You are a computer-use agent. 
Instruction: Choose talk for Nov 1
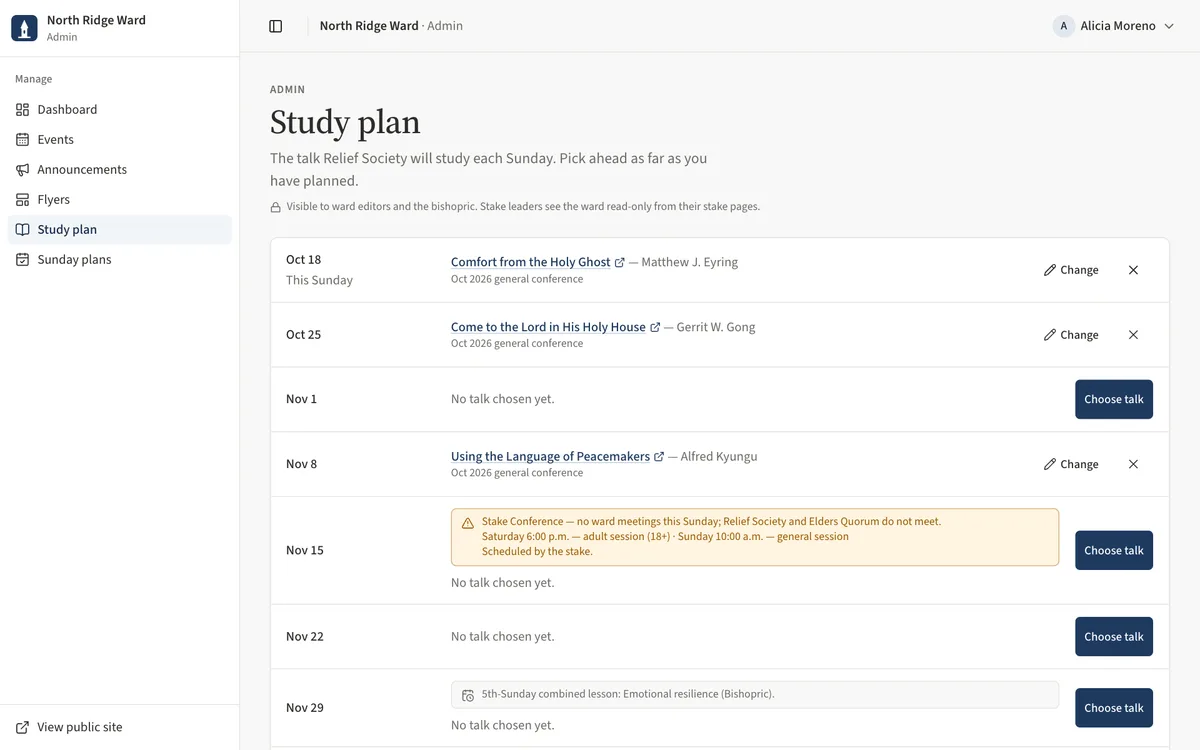coord(1114,399)
